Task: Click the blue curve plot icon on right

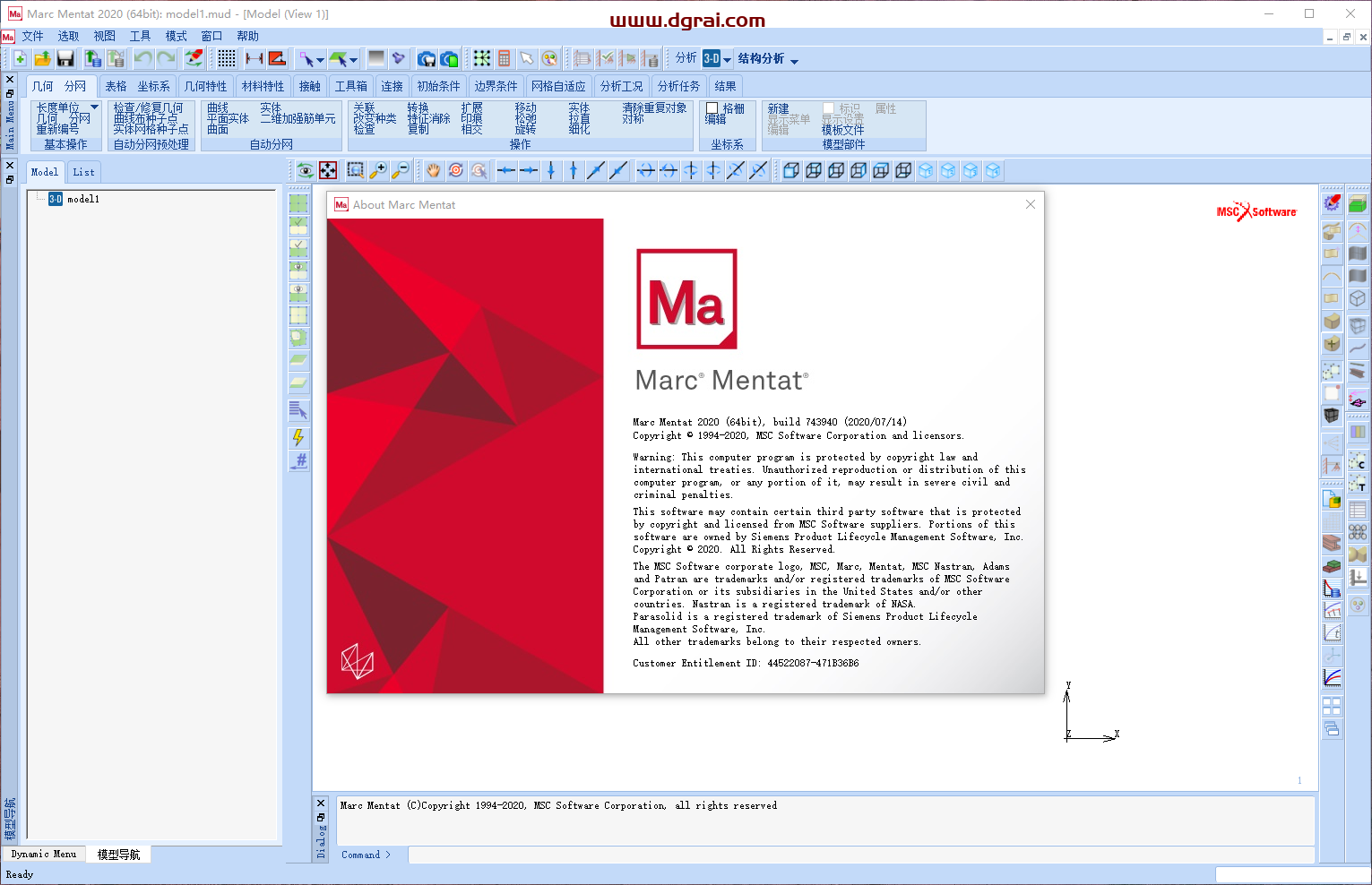Action: [x=1333, y=678]
